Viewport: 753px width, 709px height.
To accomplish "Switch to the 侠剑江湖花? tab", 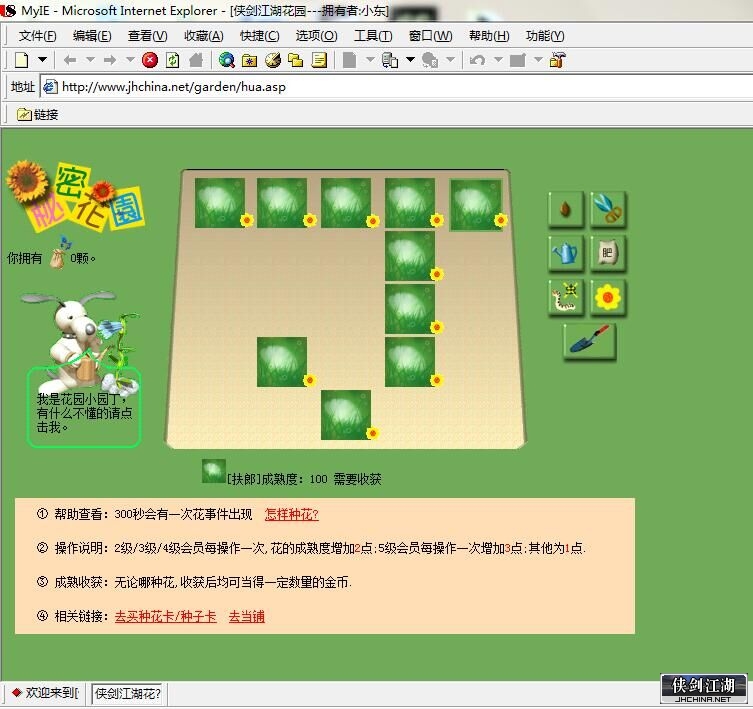I will 128,693.
